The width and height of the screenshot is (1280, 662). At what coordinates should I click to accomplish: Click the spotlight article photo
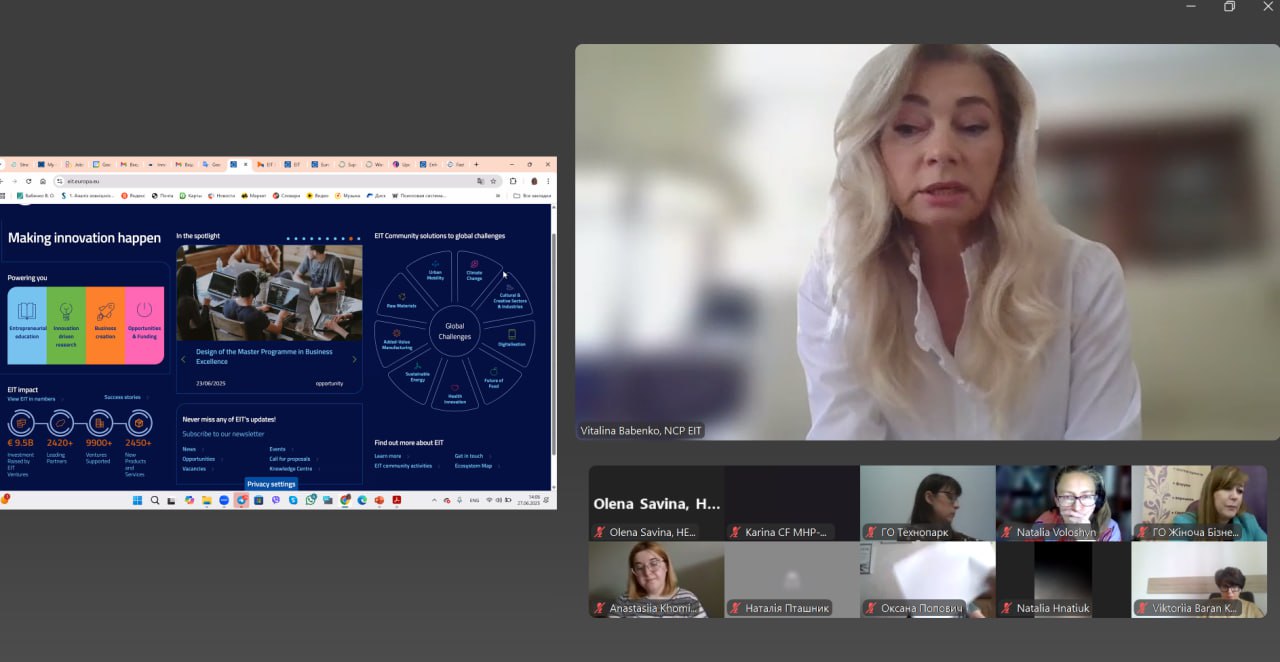[x=269, y=293]
